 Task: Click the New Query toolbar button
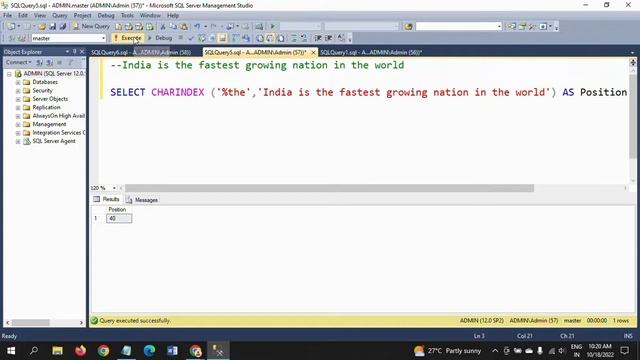(91, 26)
